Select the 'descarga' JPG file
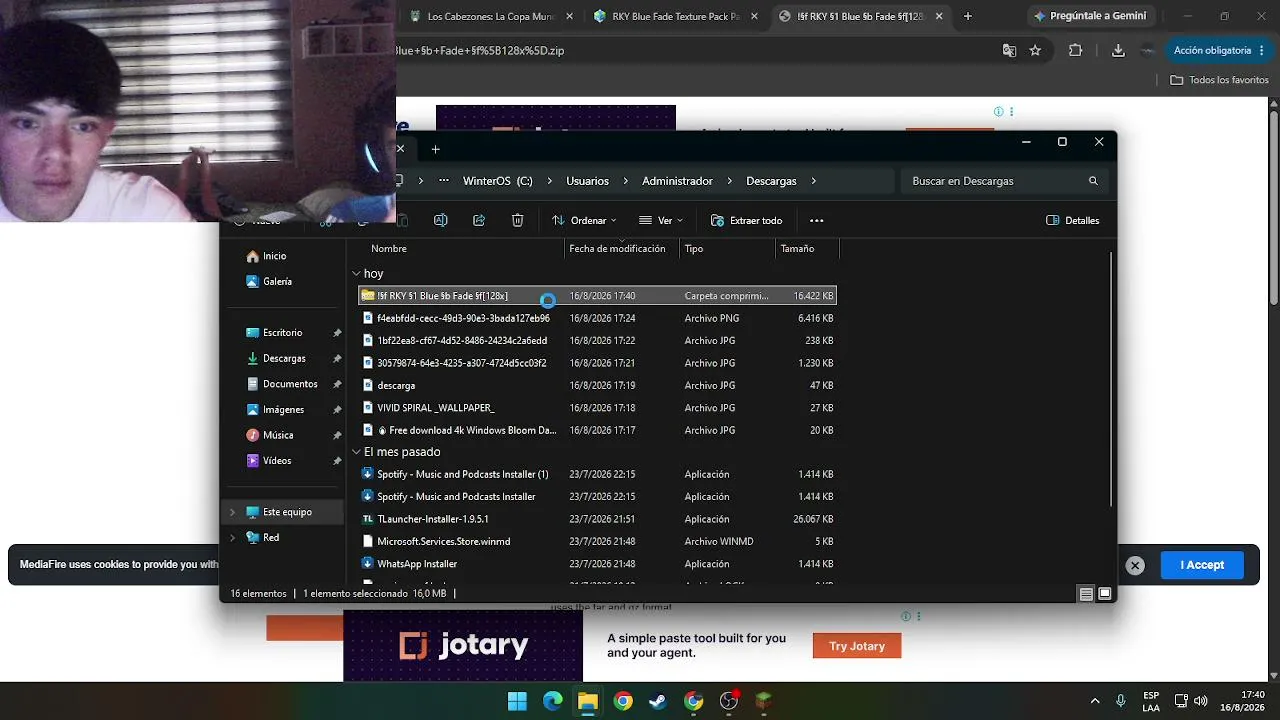 pyautogui.click(x=597, y=385)
